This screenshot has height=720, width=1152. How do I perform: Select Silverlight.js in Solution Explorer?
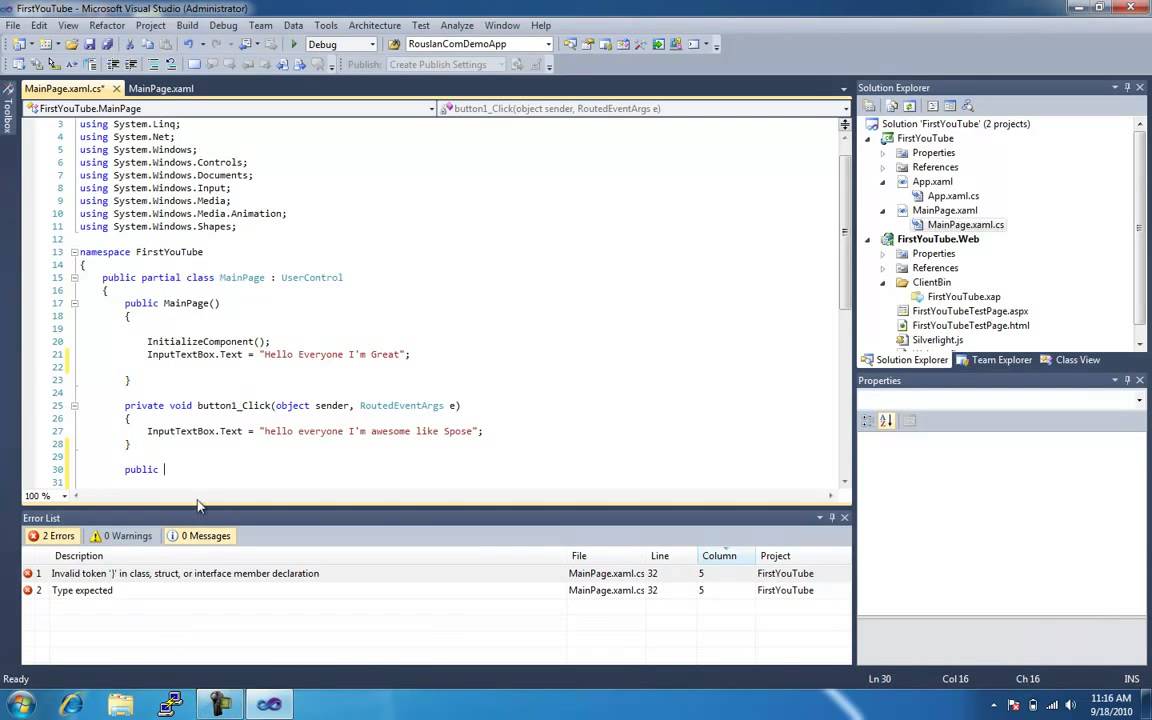[937, 340]
